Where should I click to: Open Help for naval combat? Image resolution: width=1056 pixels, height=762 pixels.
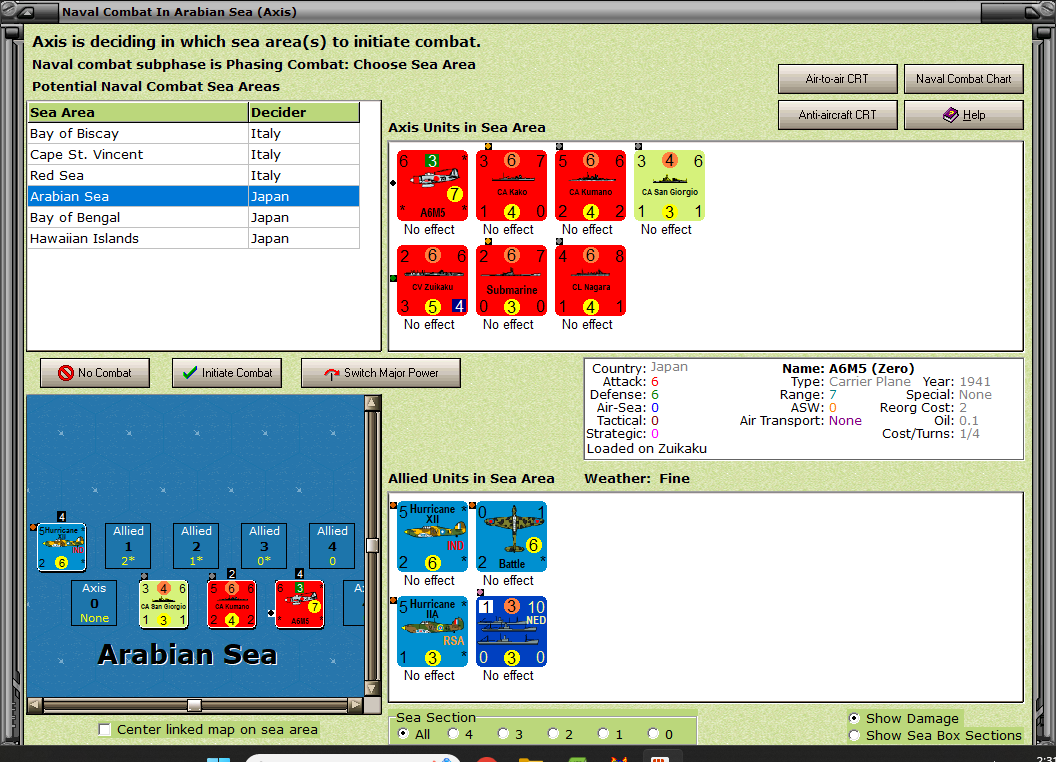coord(964,115)
